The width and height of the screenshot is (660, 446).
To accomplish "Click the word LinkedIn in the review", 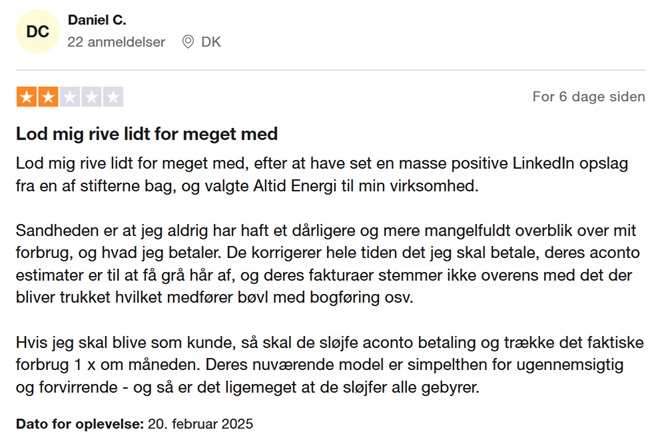I will coord(543,163).
